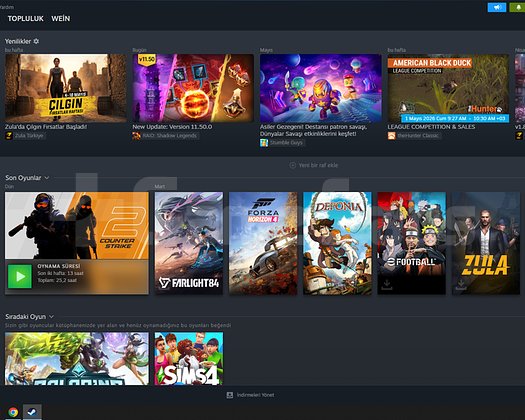Open Asiler Gezegeni Destansı news title
This screenshot has width=525, height=420.
tap(313, 130)
